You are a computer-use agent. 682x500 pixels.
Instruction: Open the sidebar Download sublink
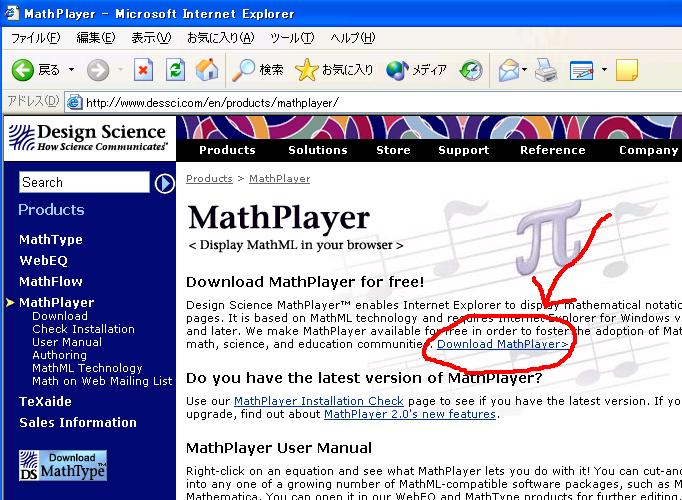(x=60, y=316)
